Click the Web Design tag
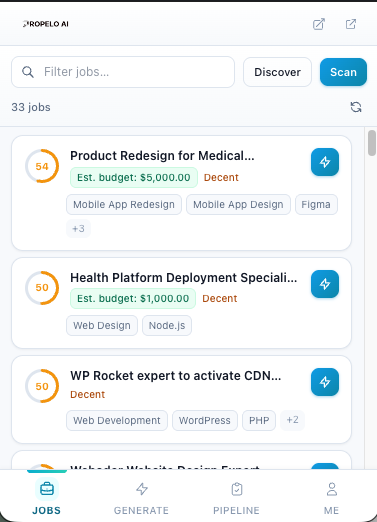The image size is (377, 522). (102, 326)
